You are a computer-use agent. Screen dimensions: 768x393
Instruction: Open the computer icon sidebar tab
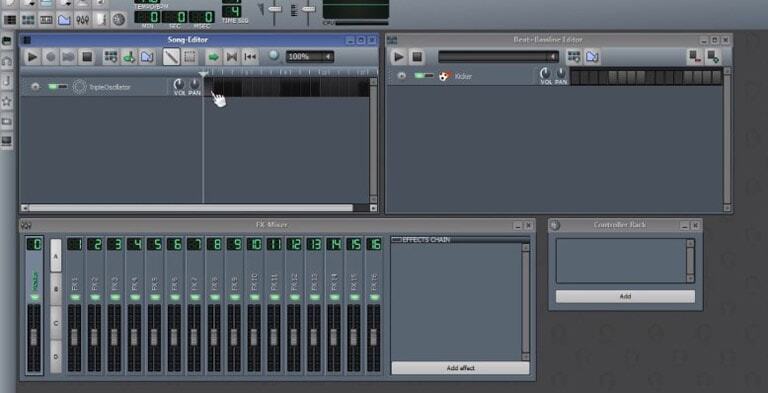[x=7, y=142]
